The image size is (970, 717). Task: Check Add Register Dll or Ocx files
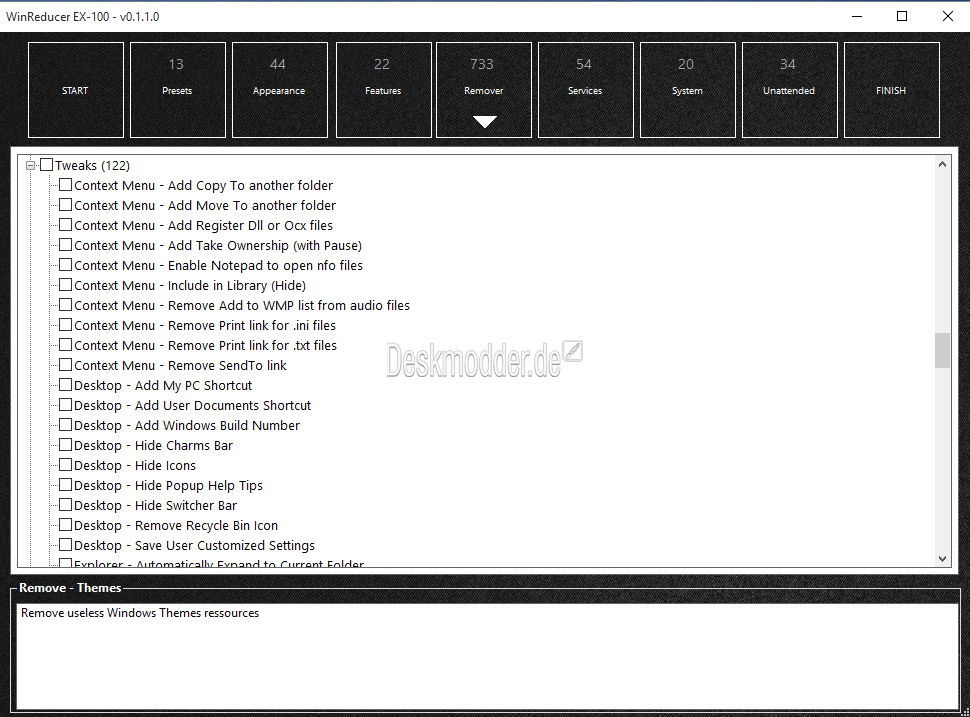tap(66, 225)
